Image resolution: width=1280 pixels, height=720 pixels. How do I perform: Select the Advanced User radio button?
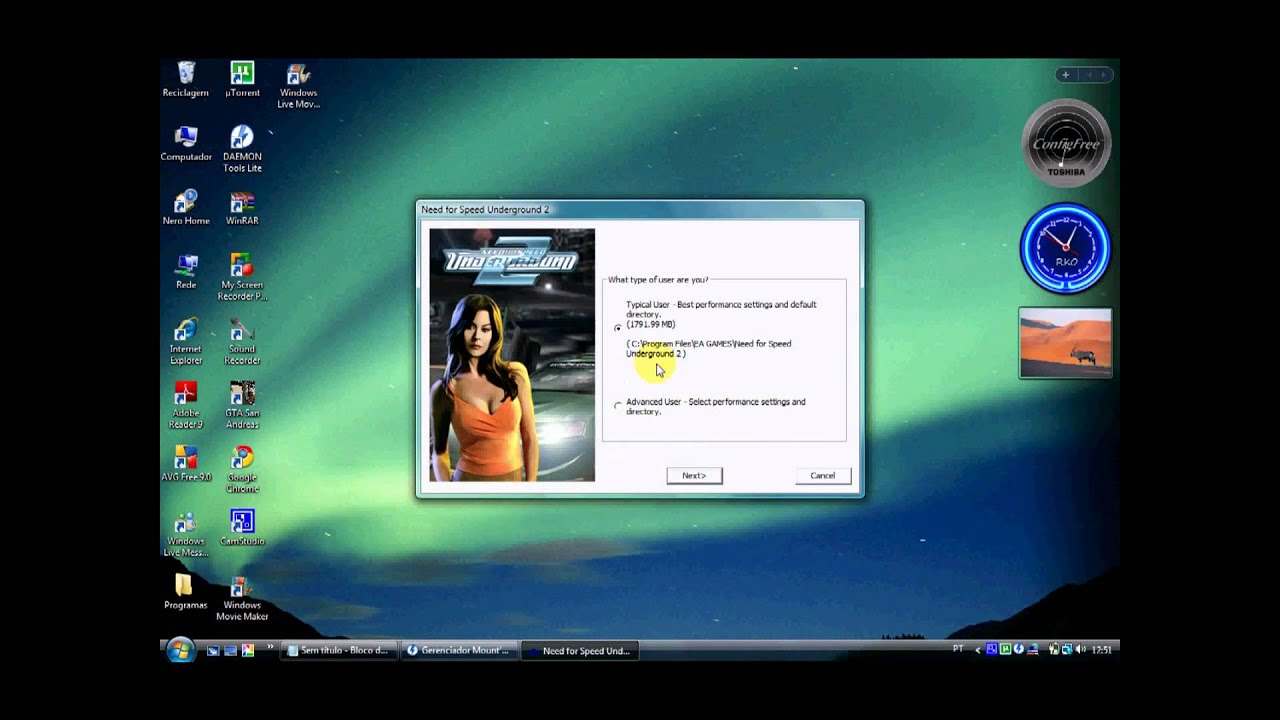[617, 405]
